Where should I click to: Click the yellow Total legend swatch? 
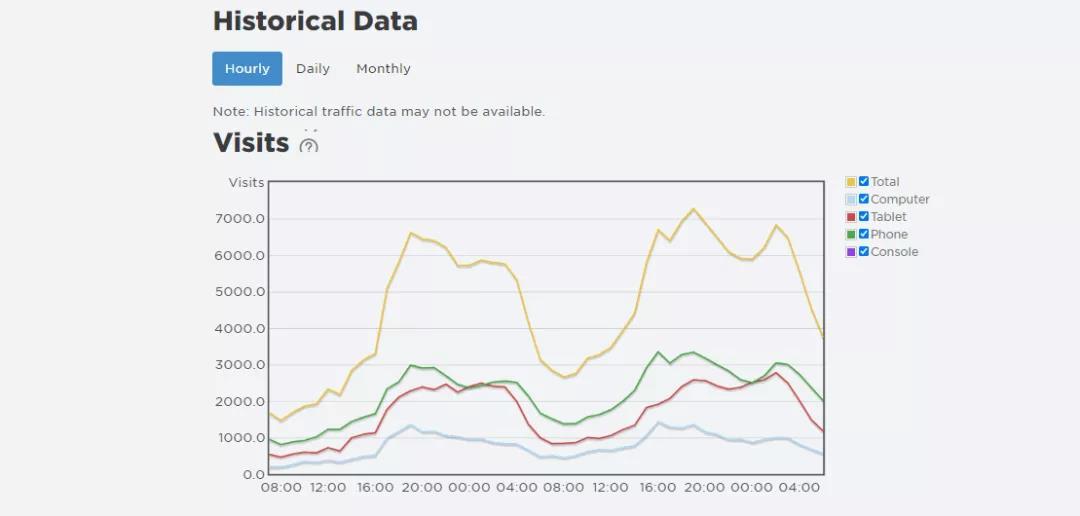[851, 182]
